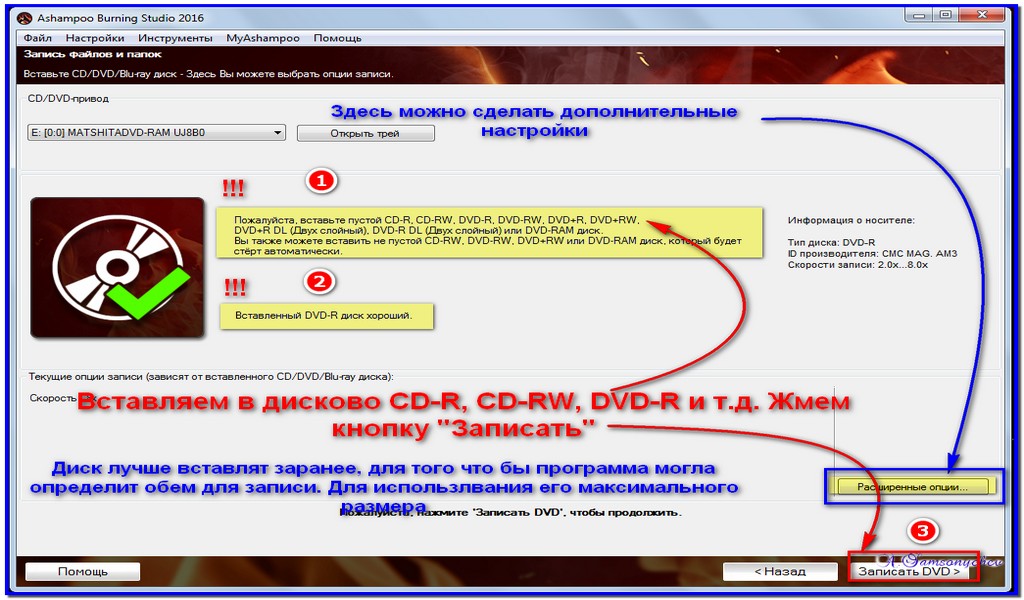The image size is (1024, 600).
Task: Click the 'CD/DVD-привод' group label
Action: coord(68,99)
